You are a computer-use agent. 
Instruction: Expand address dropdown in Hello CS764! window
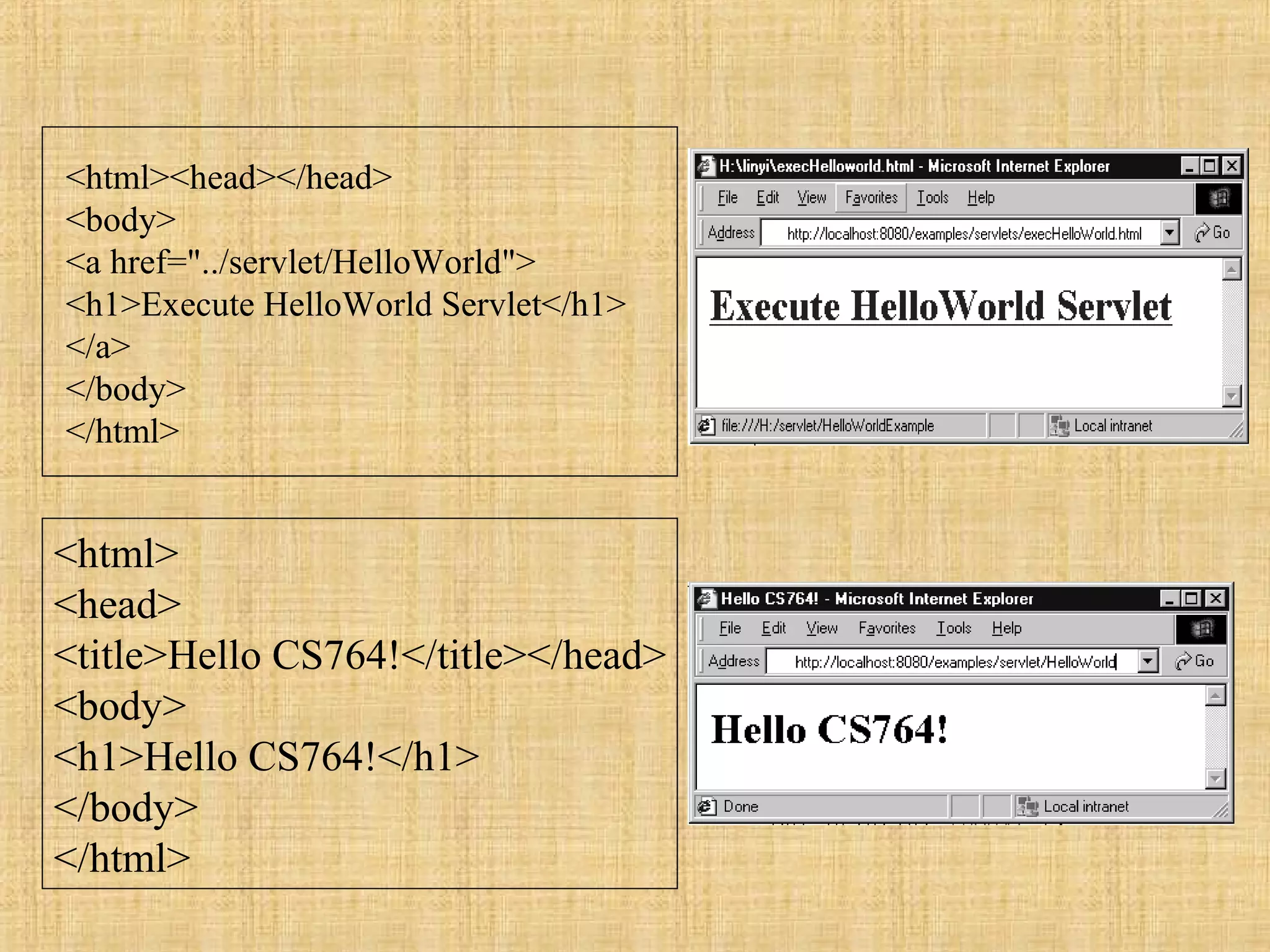[1148, 661]
